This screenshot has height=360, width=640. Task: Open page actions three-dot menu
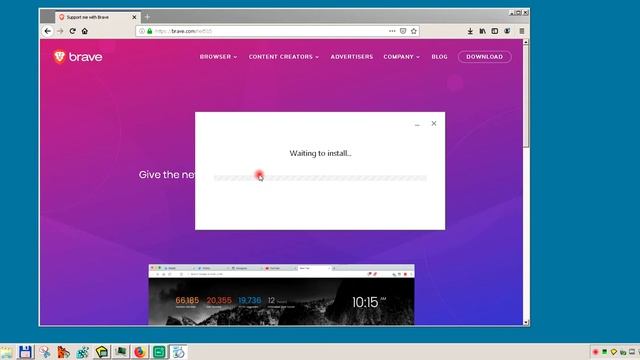(x=392, y=31)
